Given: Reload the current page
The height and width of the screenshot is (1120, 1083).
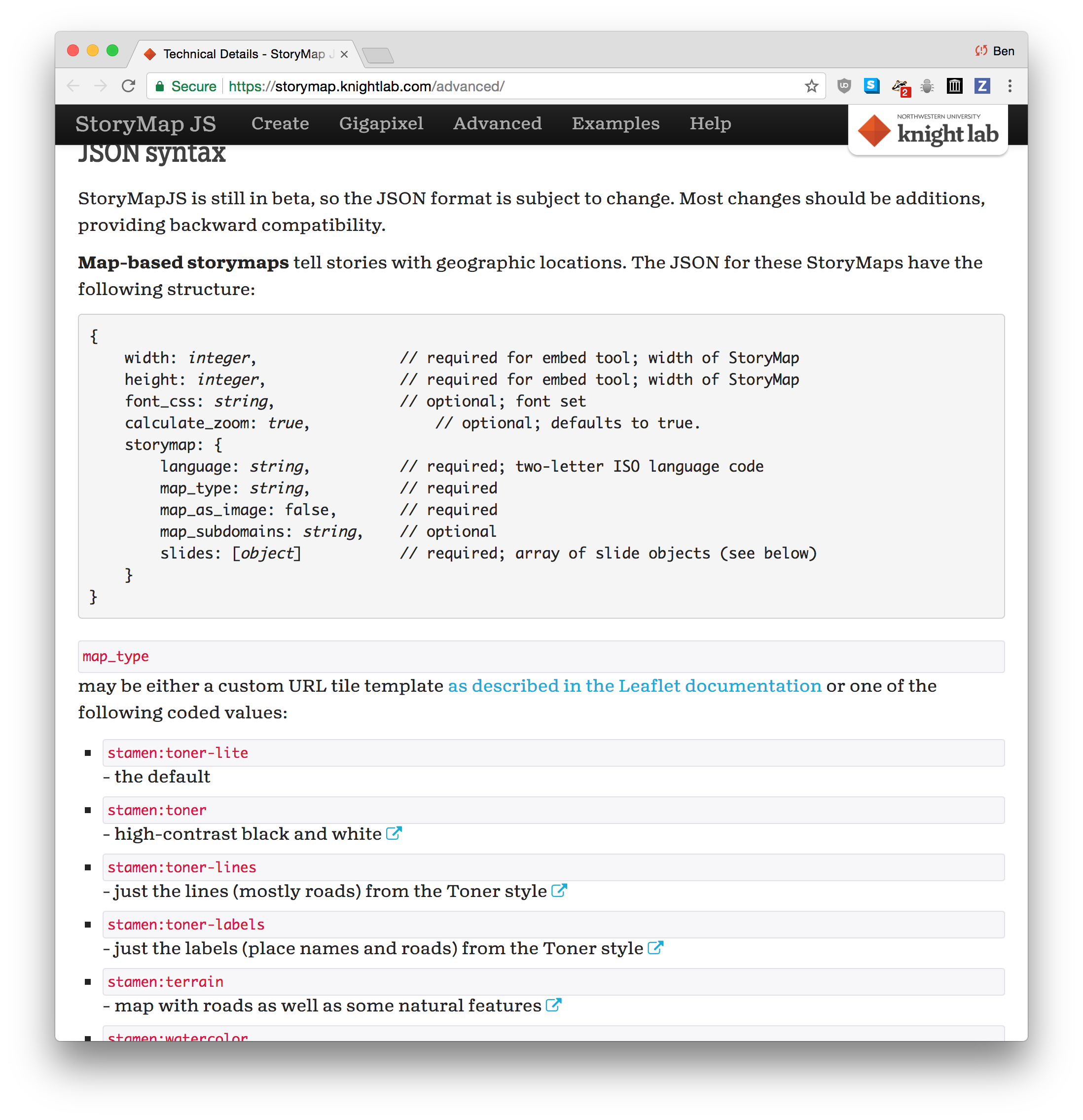Looking at the screenshot, I should [129, 86].
